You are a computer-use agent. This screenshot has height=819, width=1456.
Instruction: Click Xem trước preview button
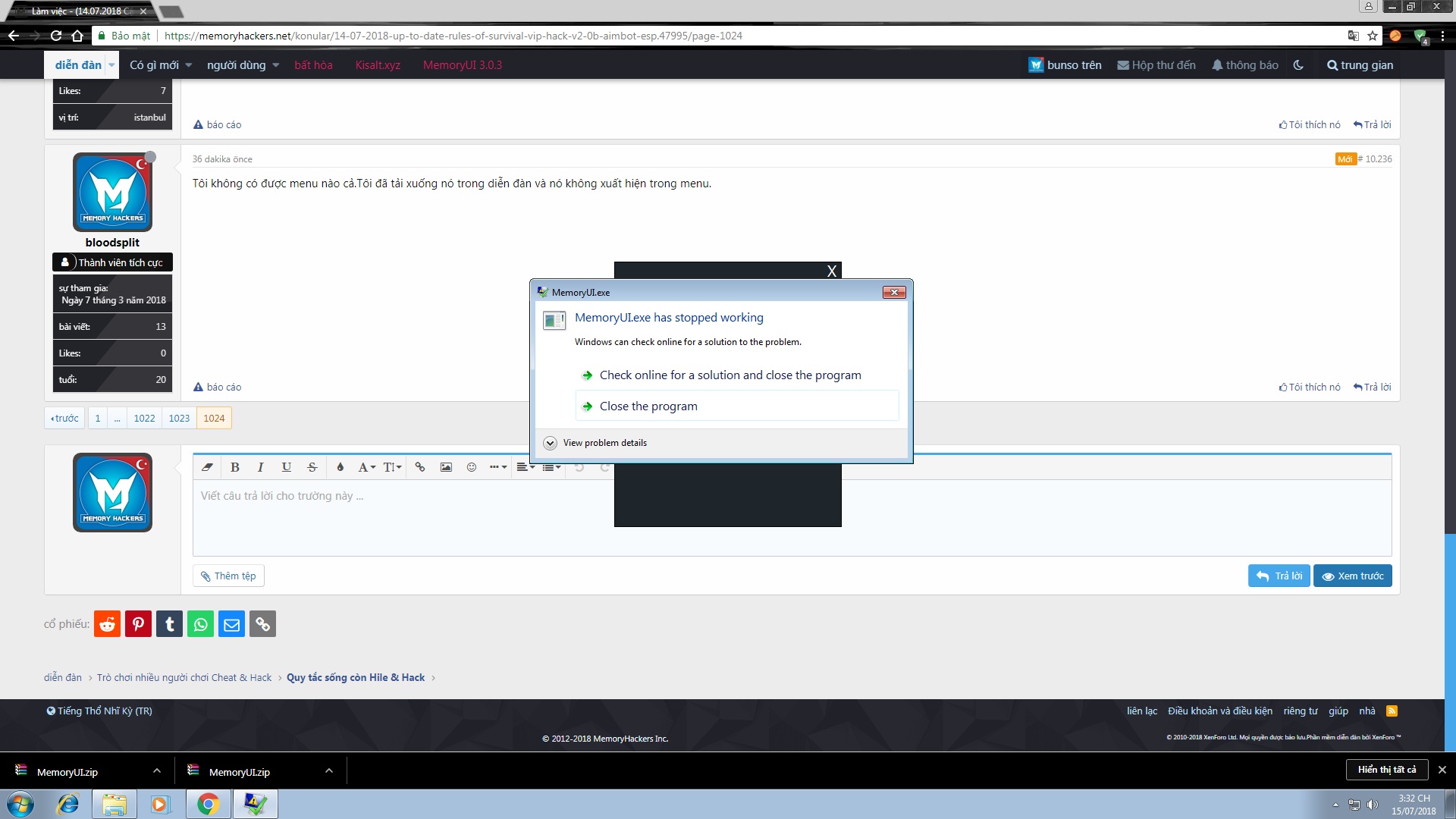click(1353, 576)
